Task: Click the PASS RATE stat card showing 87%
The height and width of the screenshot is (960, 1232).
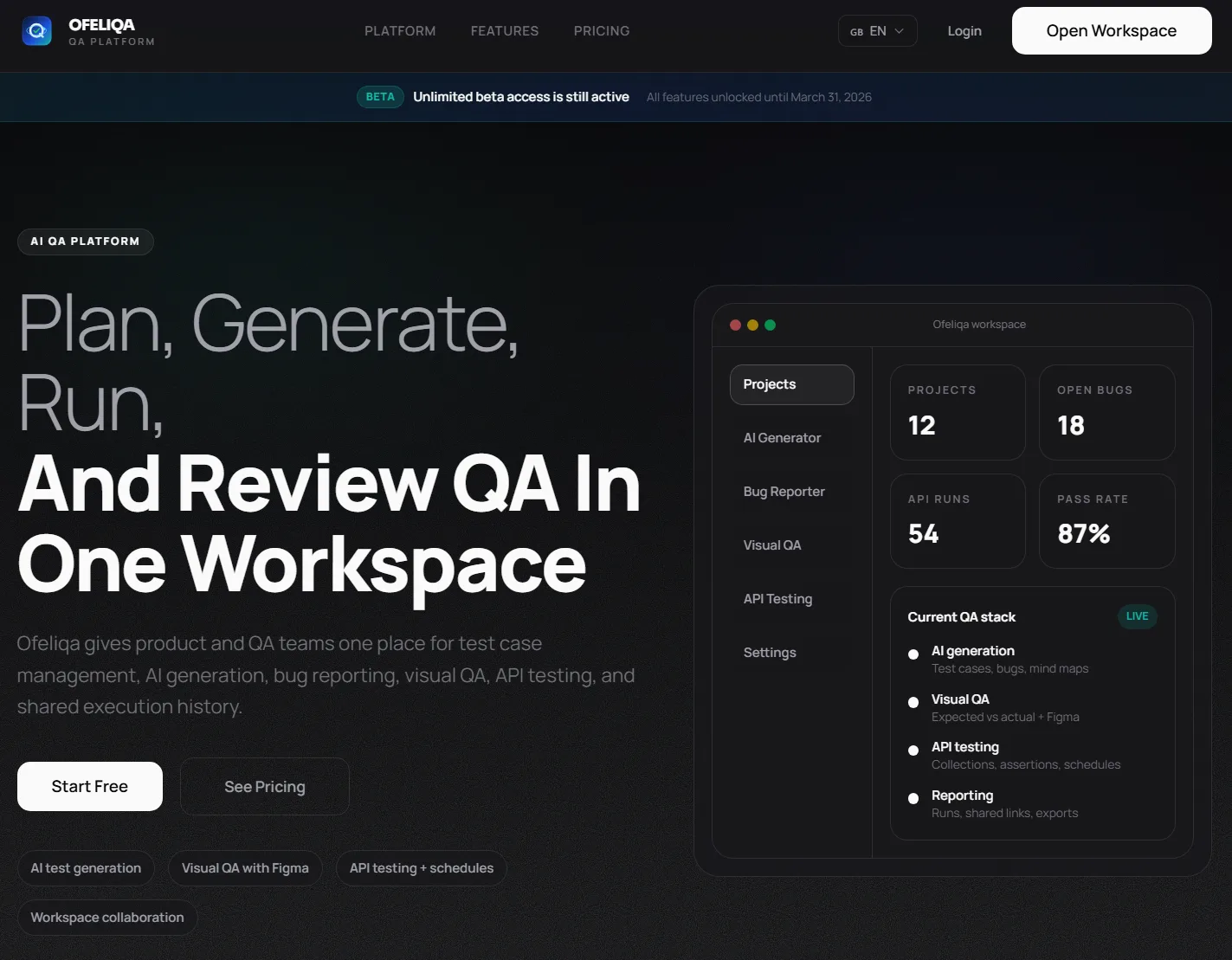Action: point(1106,520)
